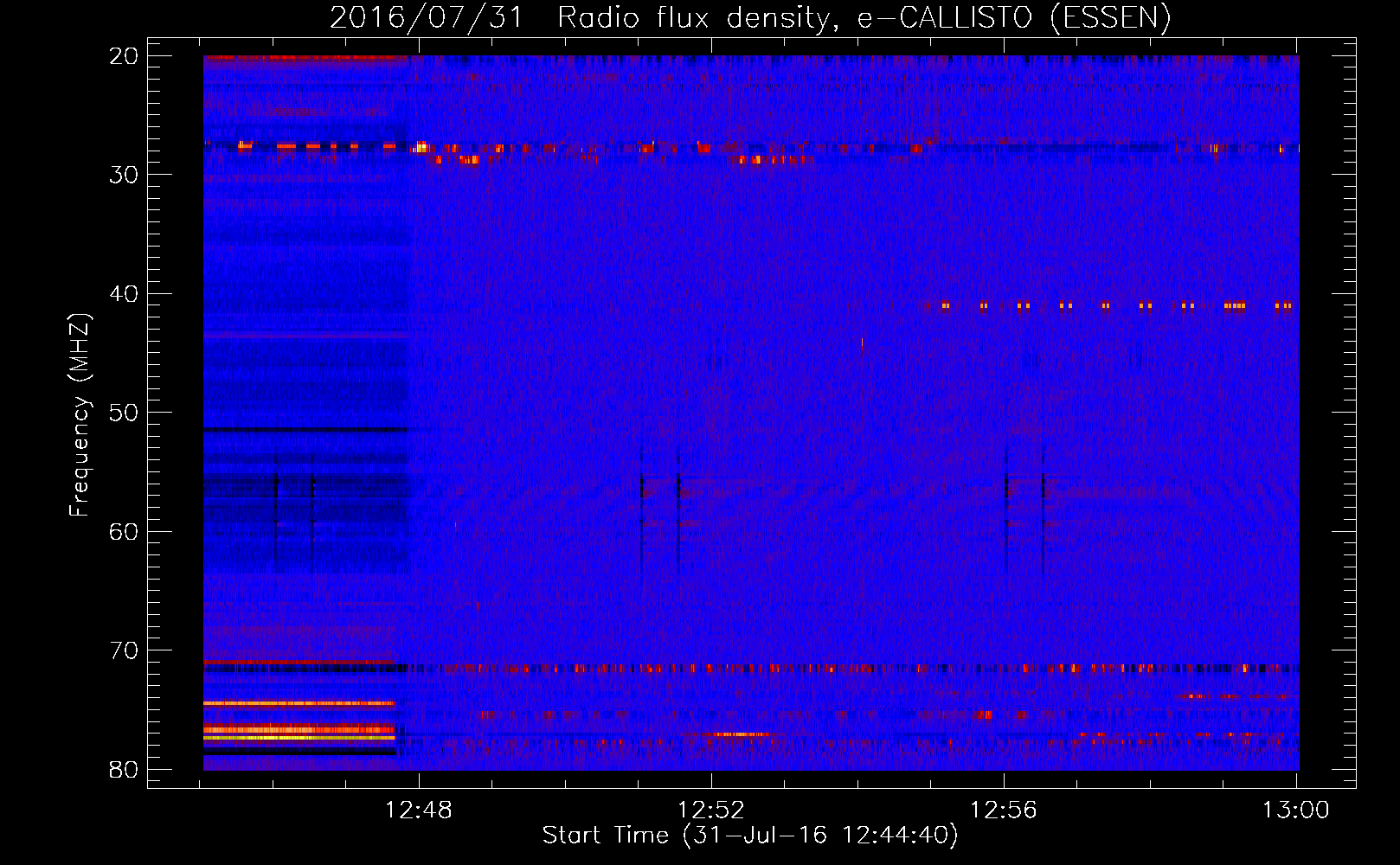Click the 13:00 time tick label

[x=1296, y=811]
